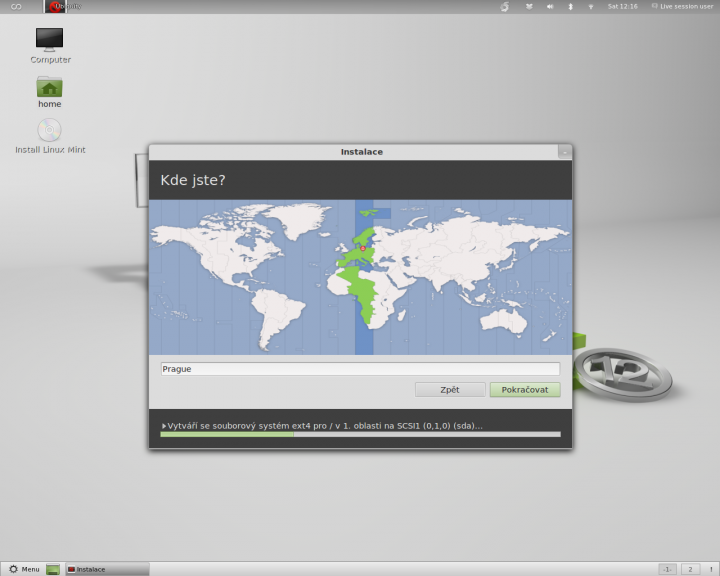Image resolution: width=720 pixels, height=576 pixels.
Task: Switch to workspace 1
Action: click(x=667, y=569)
